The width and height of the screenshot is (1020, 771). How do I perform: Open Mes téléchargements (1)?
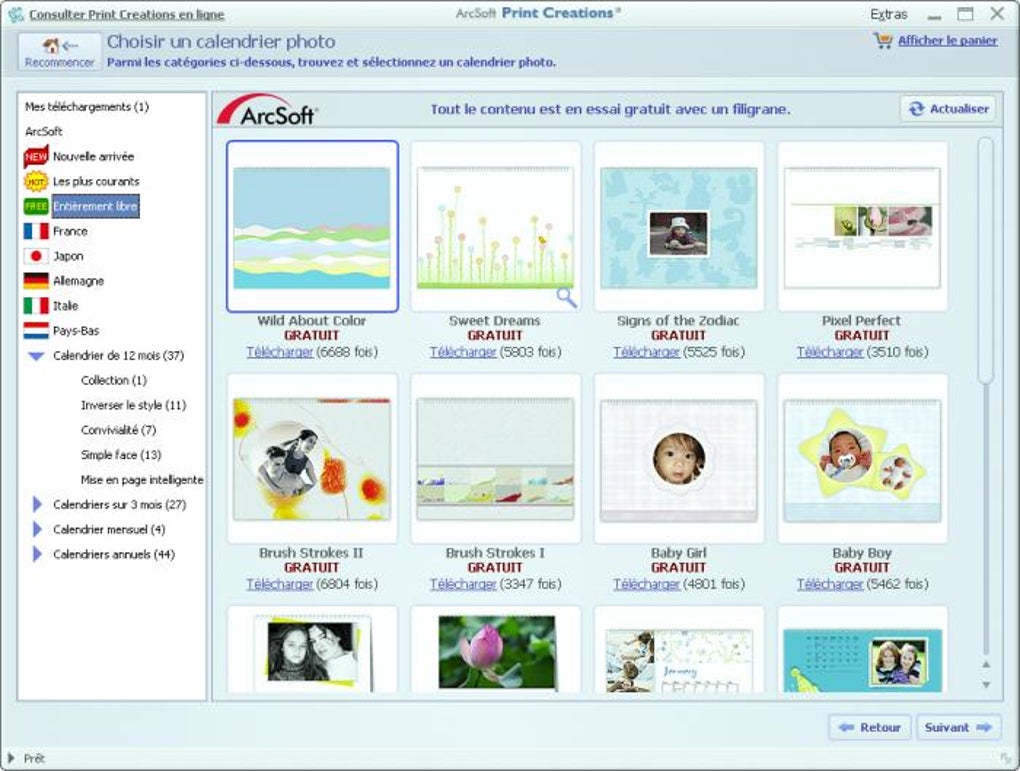[x=87, y=106]
